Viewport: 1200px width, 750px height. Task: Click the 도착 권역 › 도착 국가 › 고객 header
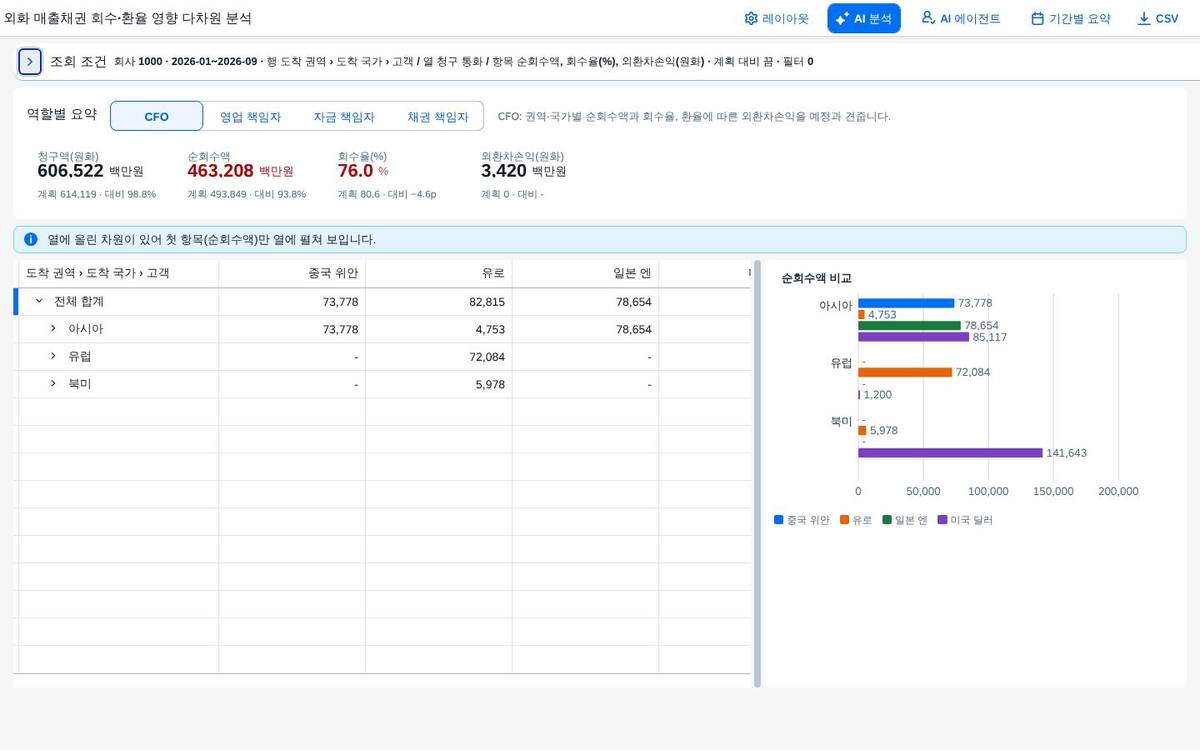tap(116, 273)
